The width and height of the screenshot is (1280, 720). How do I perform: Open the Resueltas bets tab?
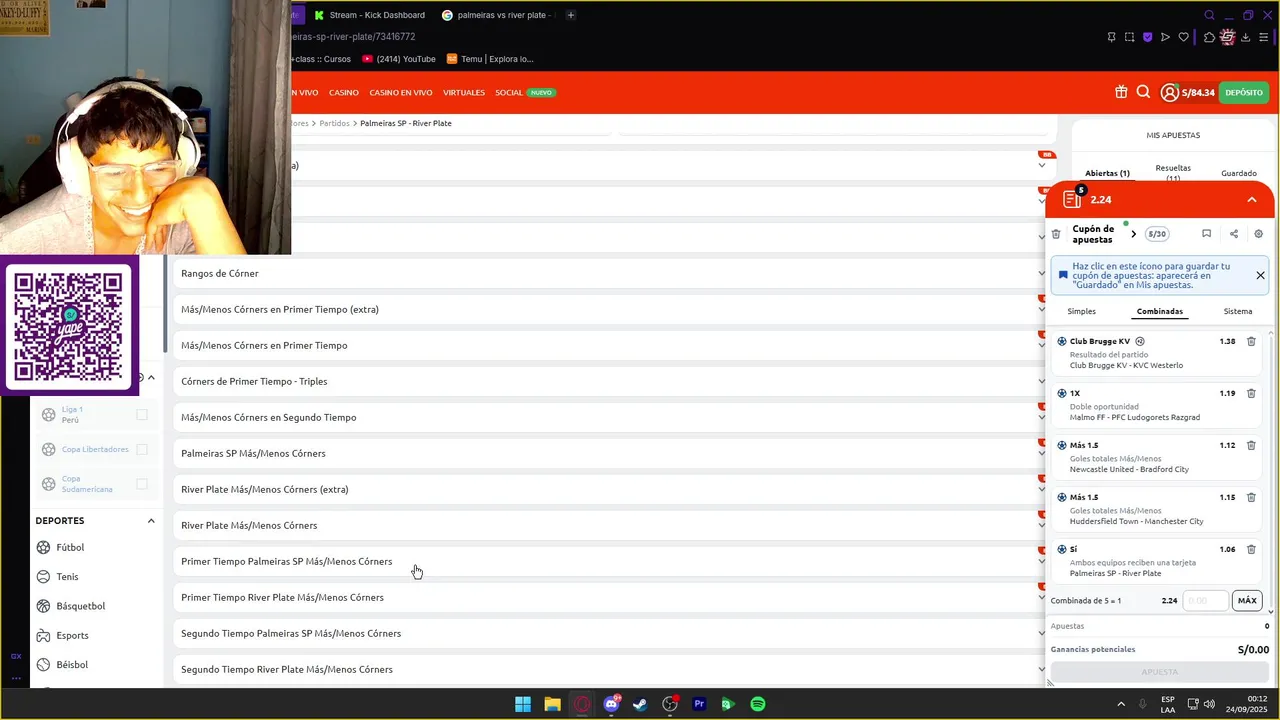[x=1173, y=173]
